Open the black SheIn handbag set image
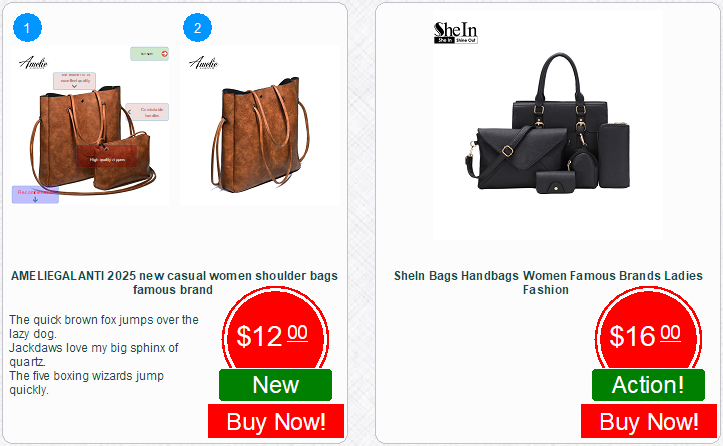Viewport: 723px width, 446px height. 548,125
